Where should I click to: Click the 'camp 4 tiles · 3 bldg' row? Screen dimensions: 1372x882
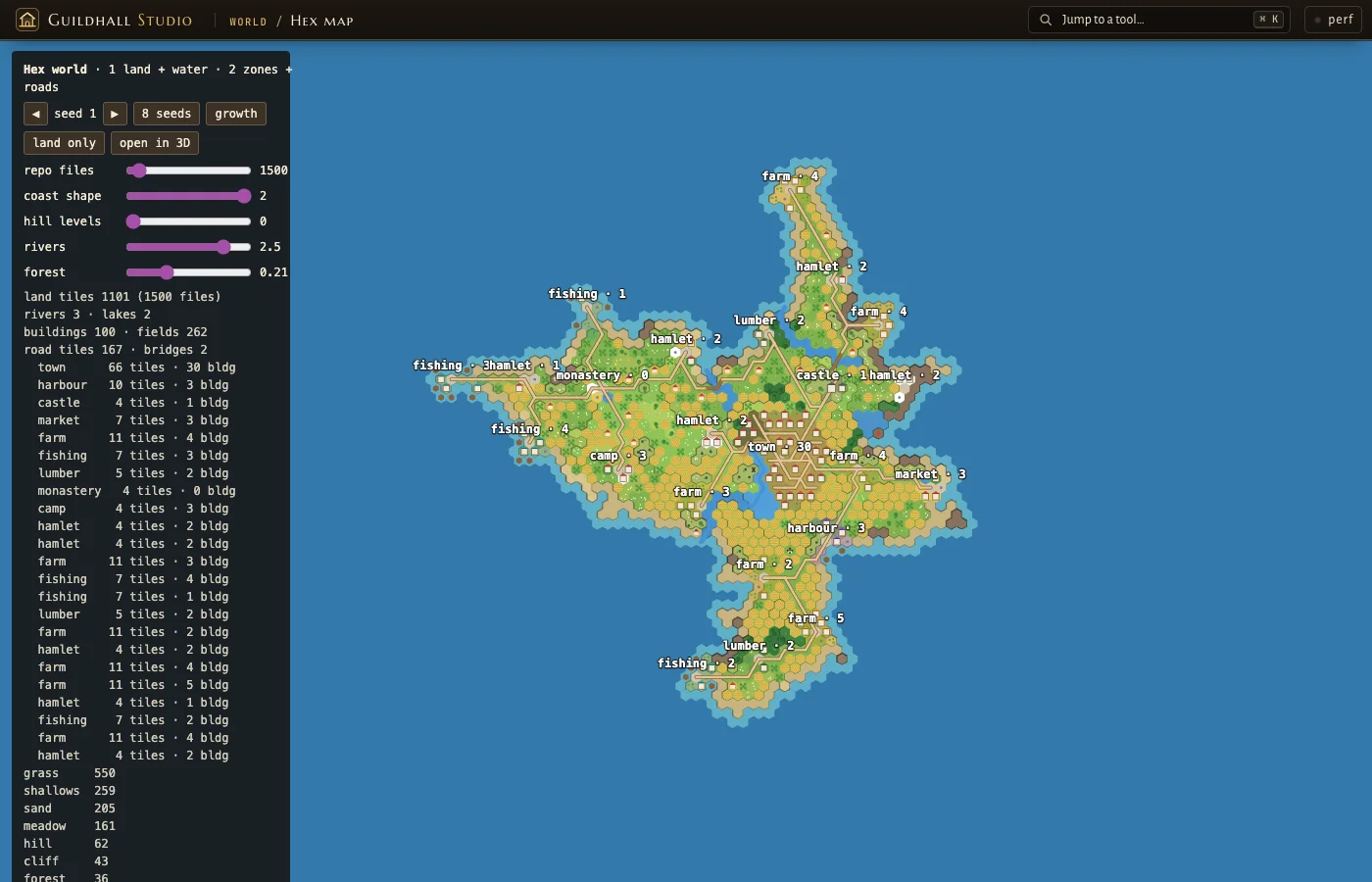[x=132, y=509]
